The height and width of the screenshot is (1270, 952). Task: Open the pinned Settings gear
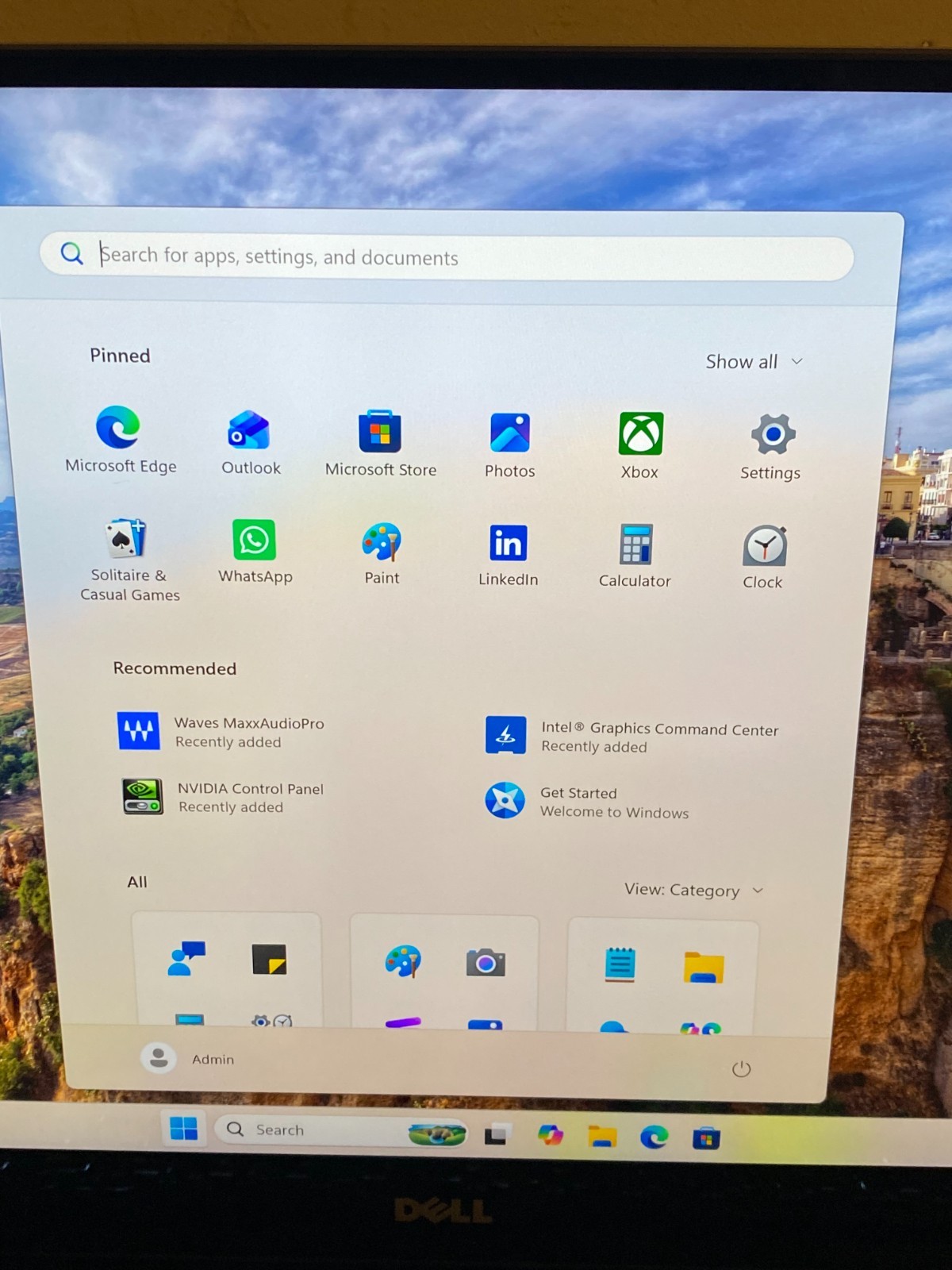click(771, 447)
